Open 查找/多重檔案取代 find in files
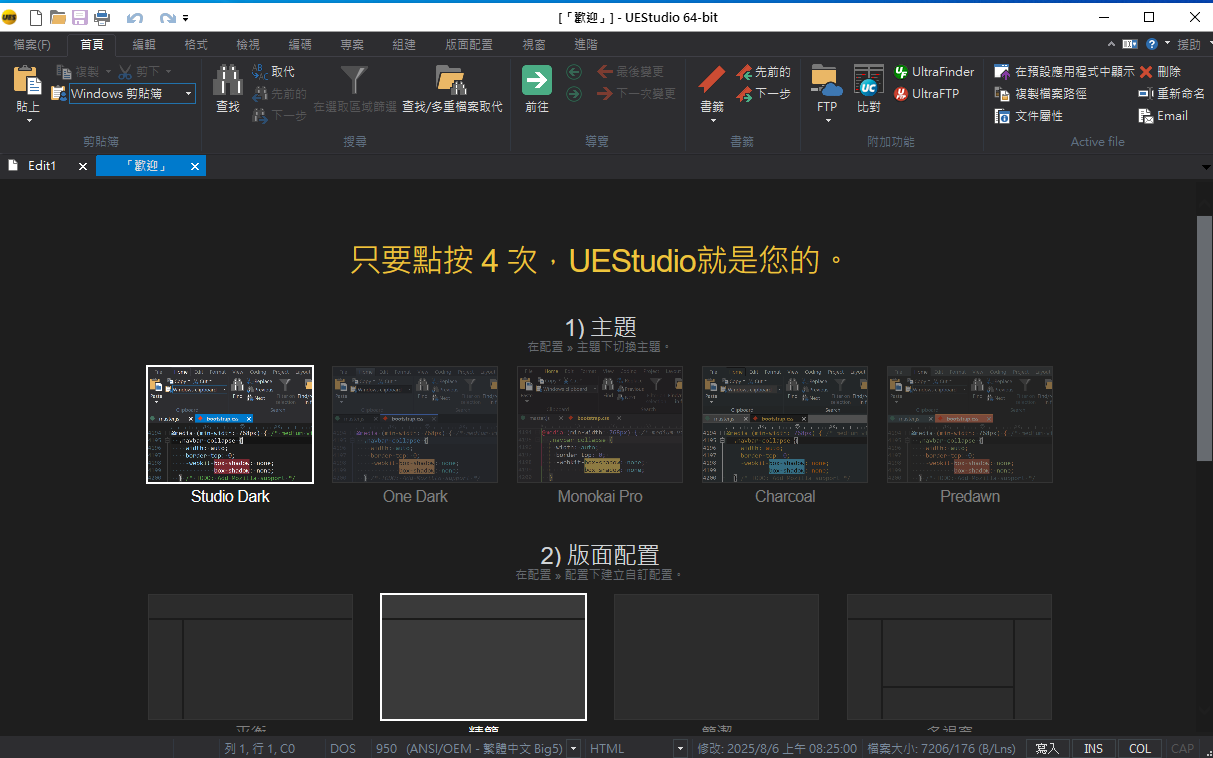Image resolution: width=1213 pixels, height=758 pixels. coord(452,89)
